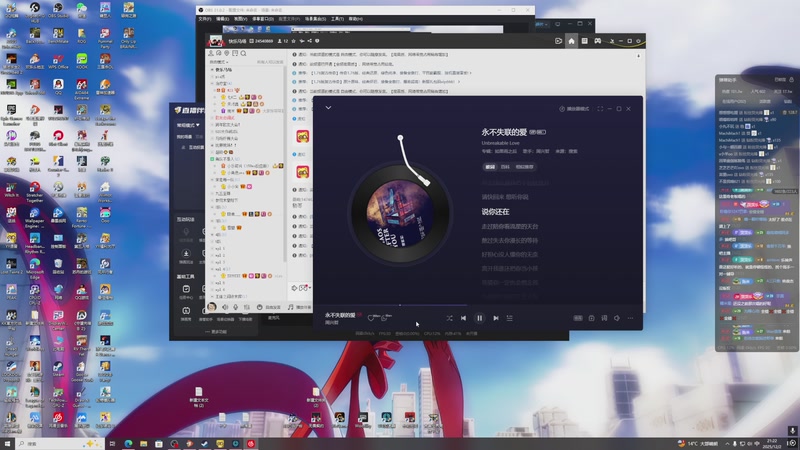Click the sound quality badge in player bar
Viewport: 800px width, 450px height.
578,318
